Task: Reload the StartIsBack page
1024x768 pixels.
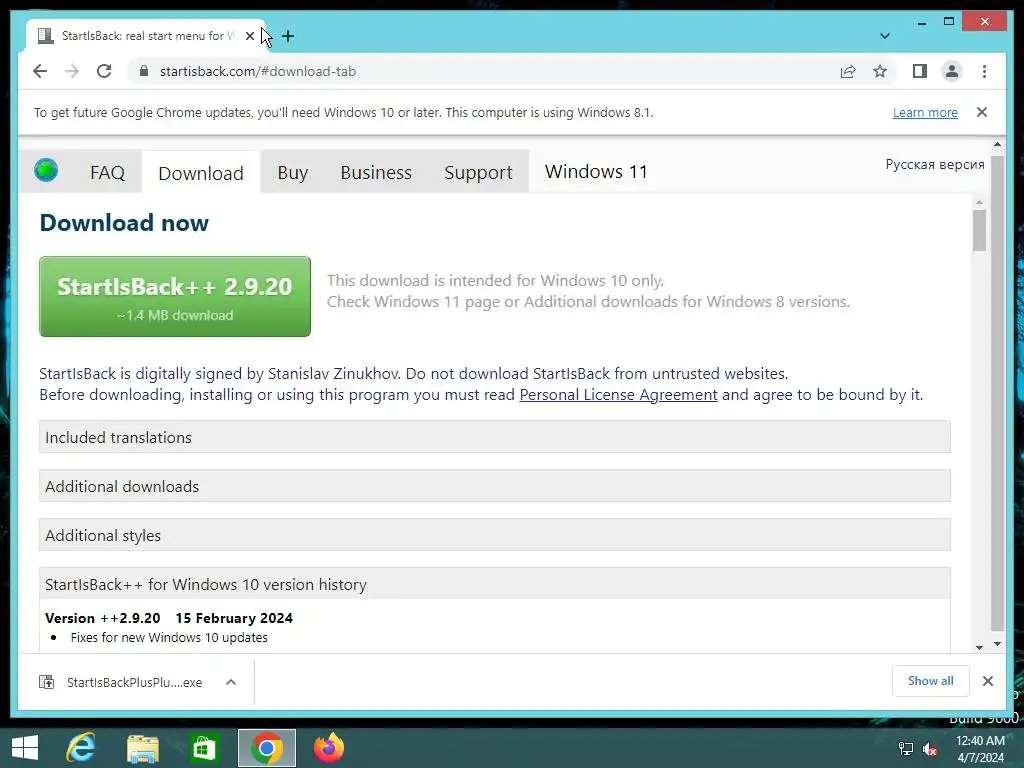Action: [x=104, y=71]
